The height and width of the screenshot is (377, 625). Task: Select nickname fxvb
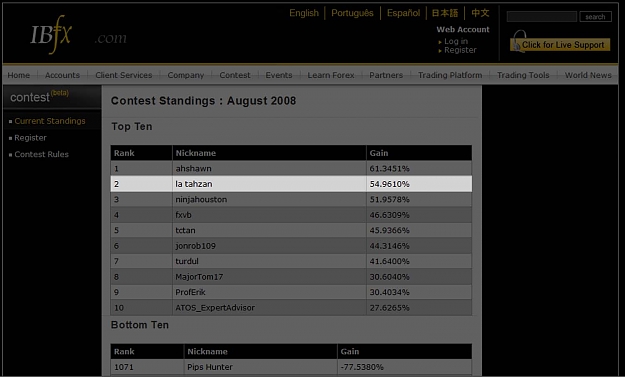[183, 215]
